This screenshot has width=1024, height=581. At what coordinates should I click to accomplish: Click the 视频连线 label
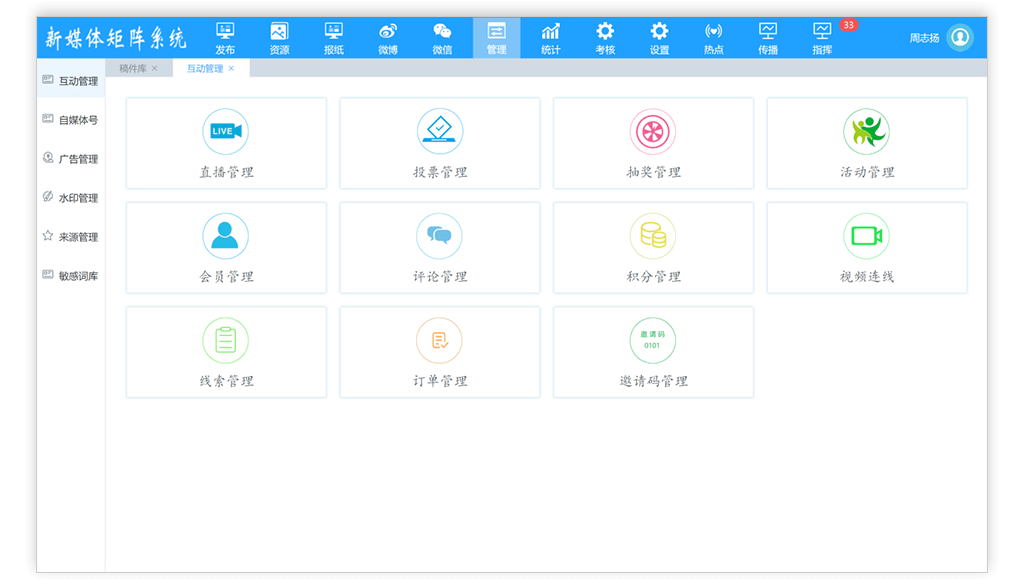pyautogui.click(x=867, y=277)
